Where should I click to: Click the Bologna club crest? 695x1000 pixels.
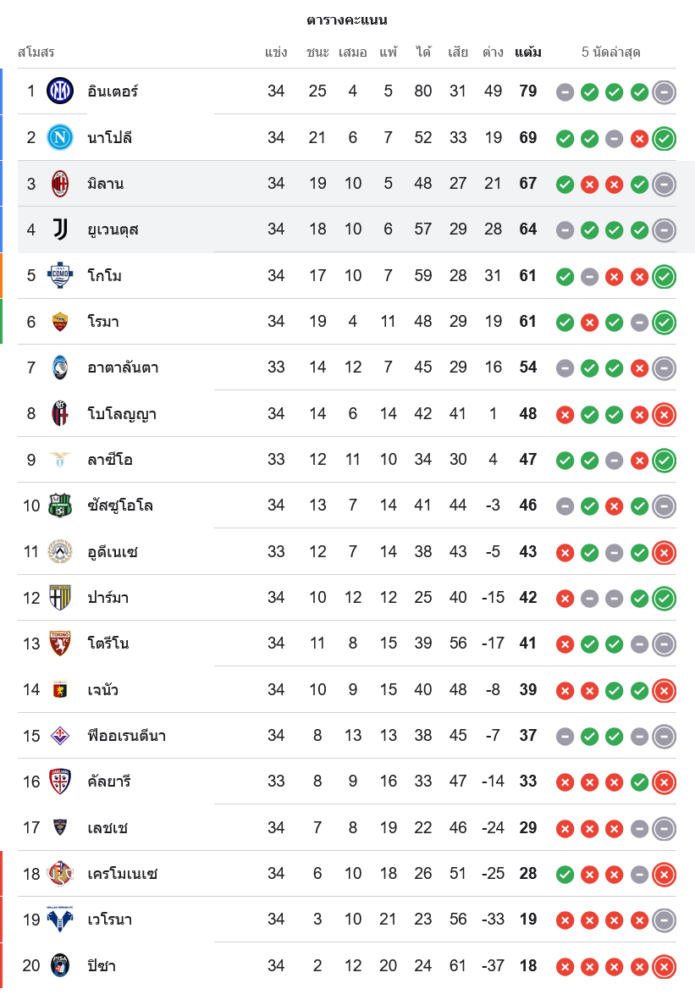(60, 414)
